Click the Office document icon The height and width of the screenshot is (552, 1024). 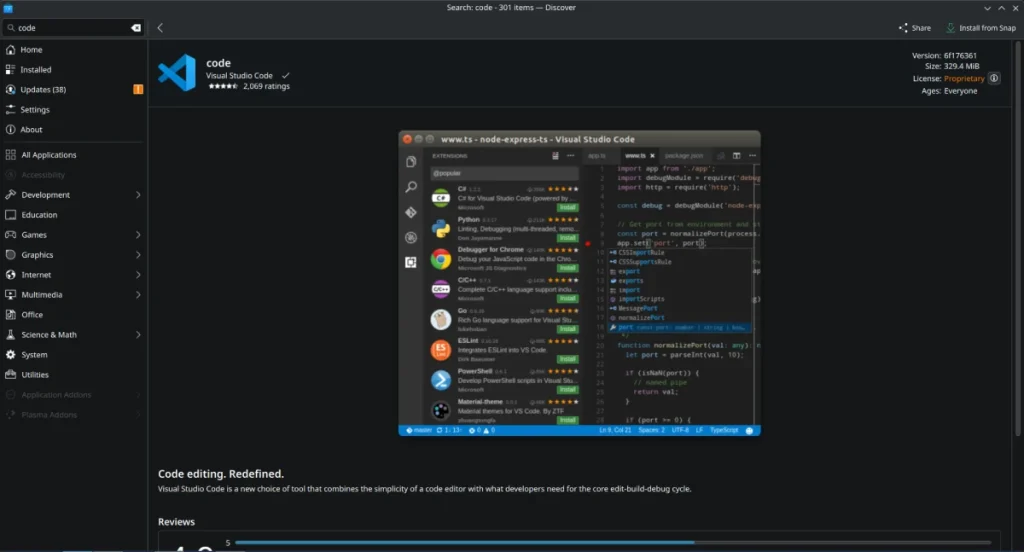[10, 315]
